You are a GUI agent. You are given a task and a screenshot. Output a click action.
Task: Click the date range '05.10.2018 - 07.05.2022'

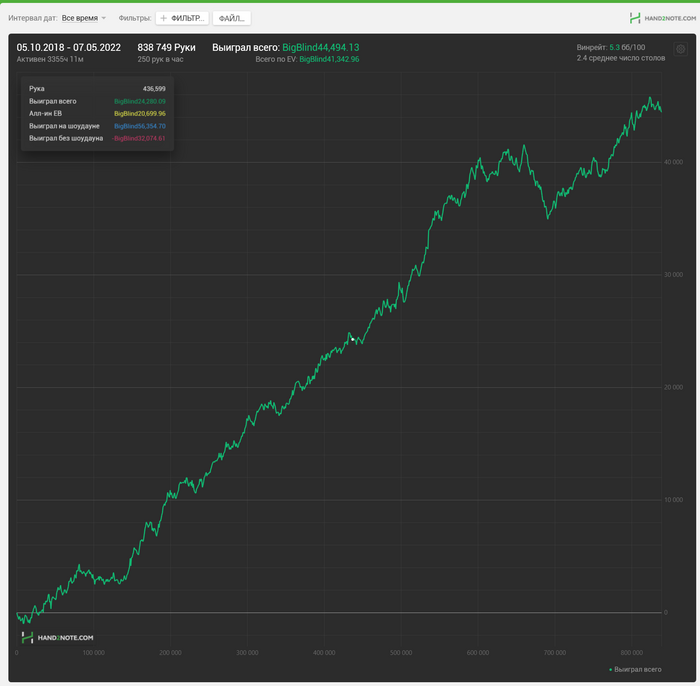(x=69, y=48)
